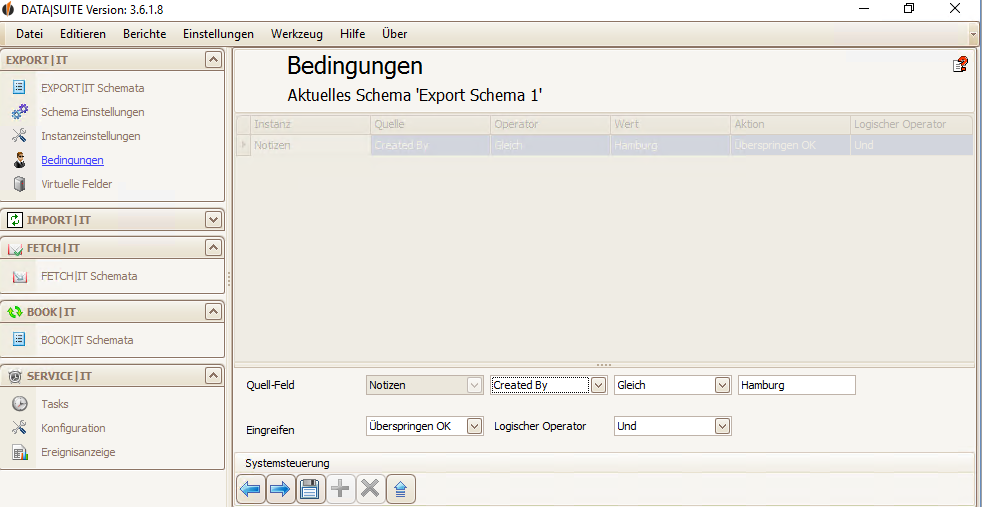
Task: Open the Ereignisanzeige link
Action: (78, 452)
